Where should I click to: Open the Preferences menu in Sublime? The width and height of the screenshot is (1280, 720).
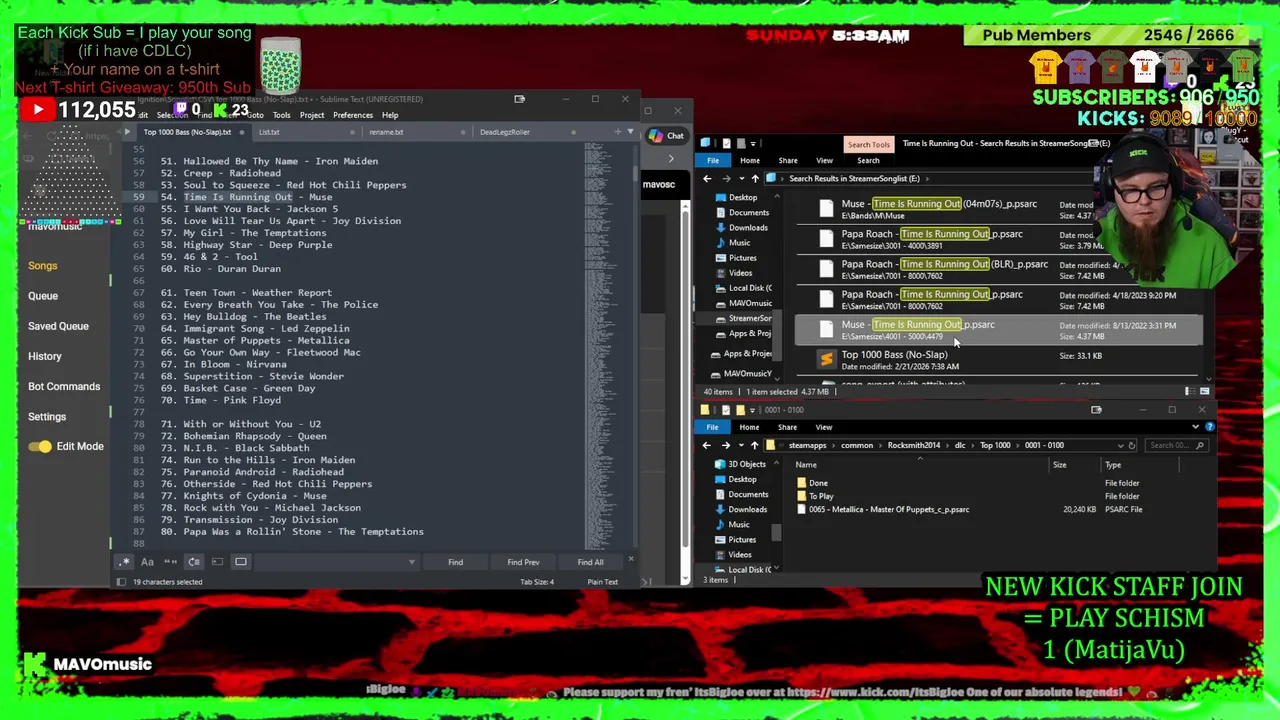pos(353,115)
